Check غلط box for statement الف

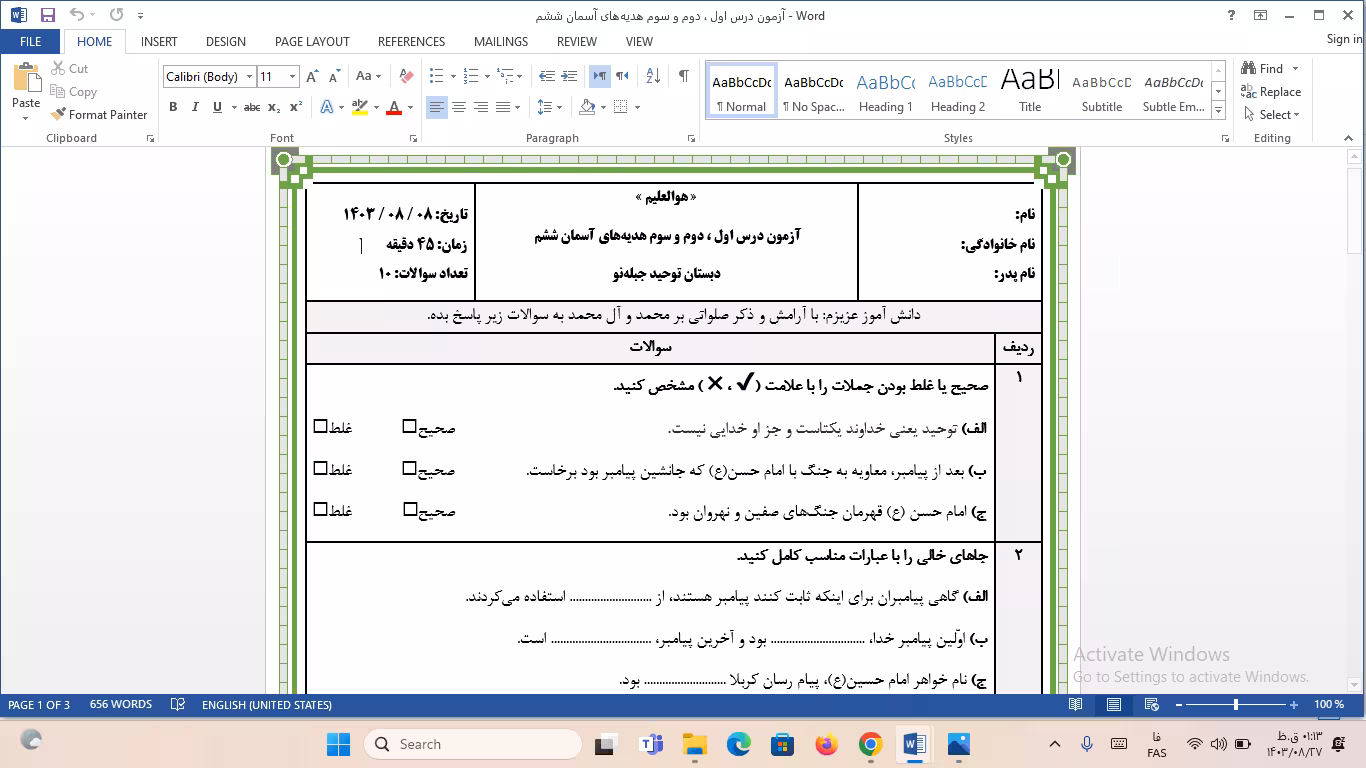320,427
